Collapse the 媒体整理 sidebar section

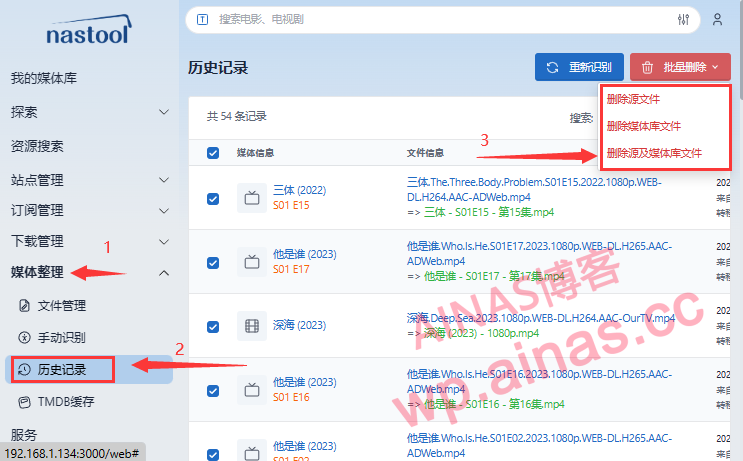(164, 273)
